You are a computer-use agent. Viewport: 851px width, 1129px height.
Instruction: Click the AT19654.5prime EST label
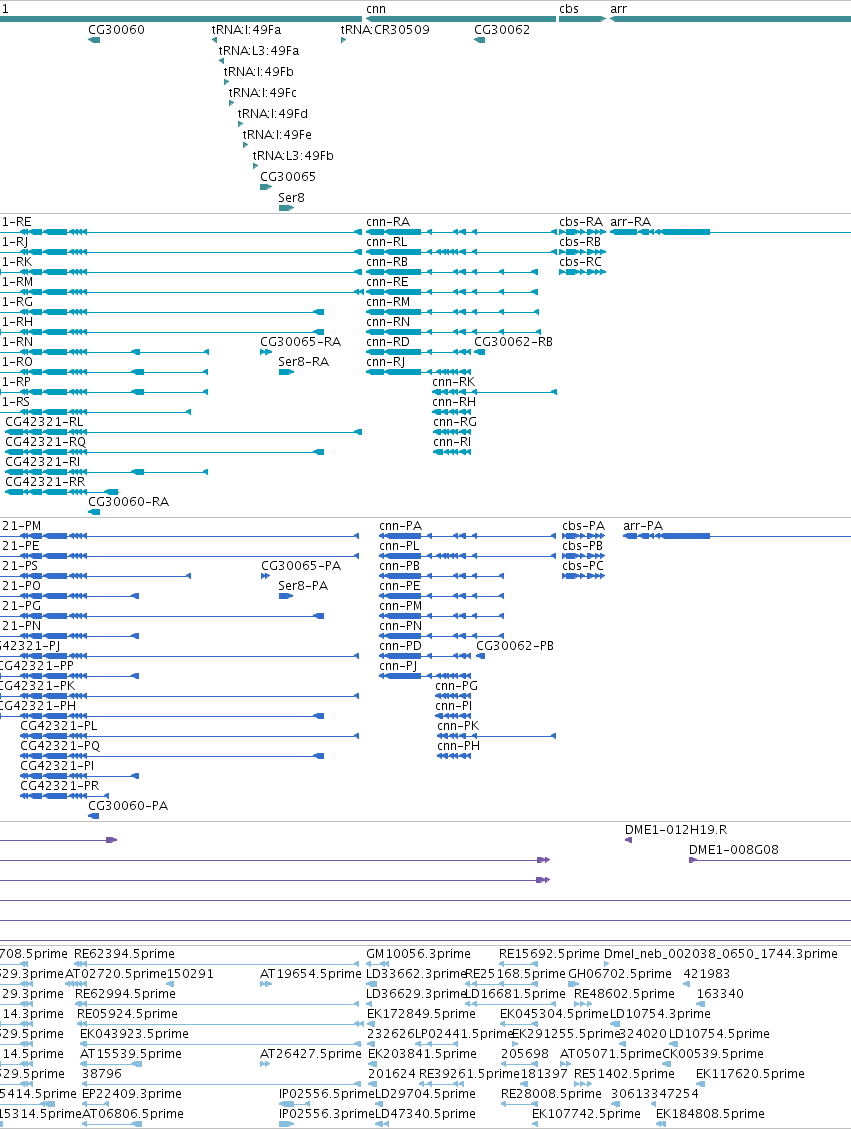tap(311, 973)
